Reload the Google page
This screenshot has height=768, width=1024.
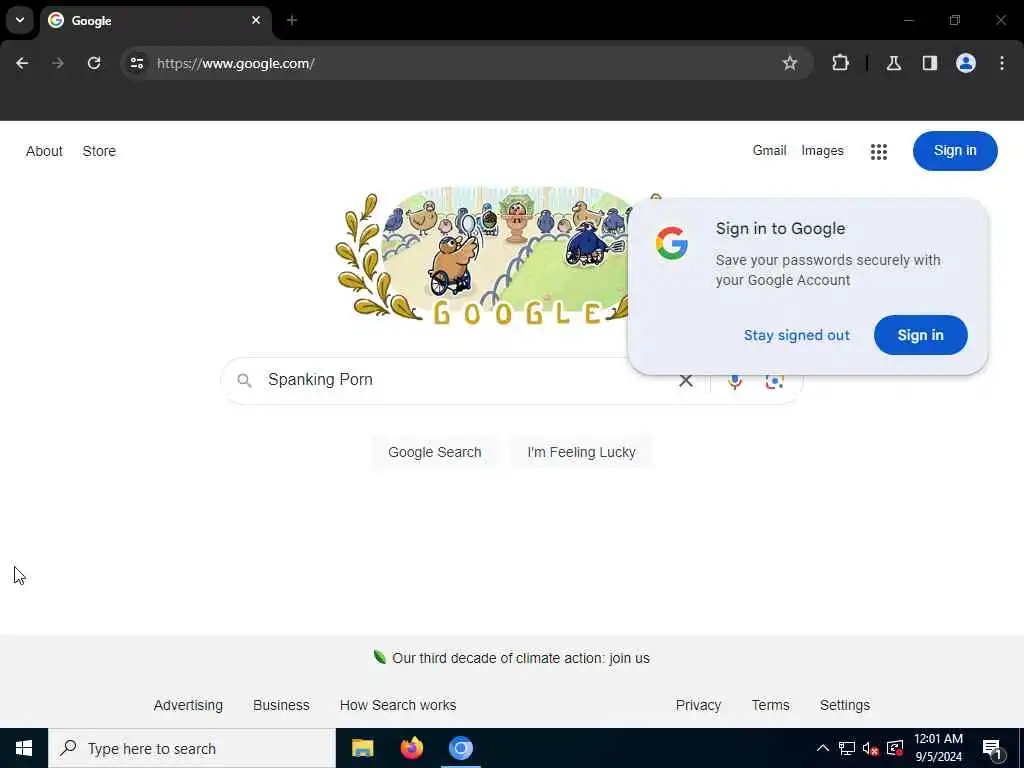coord(94,63)
